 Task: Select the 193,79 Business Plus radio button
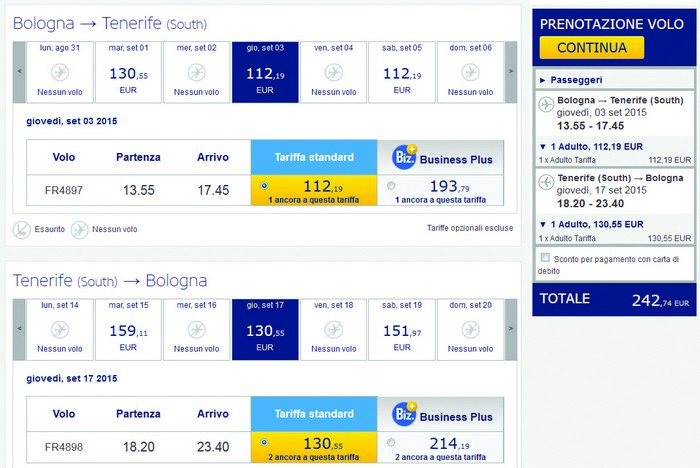[x=391, y=186]
